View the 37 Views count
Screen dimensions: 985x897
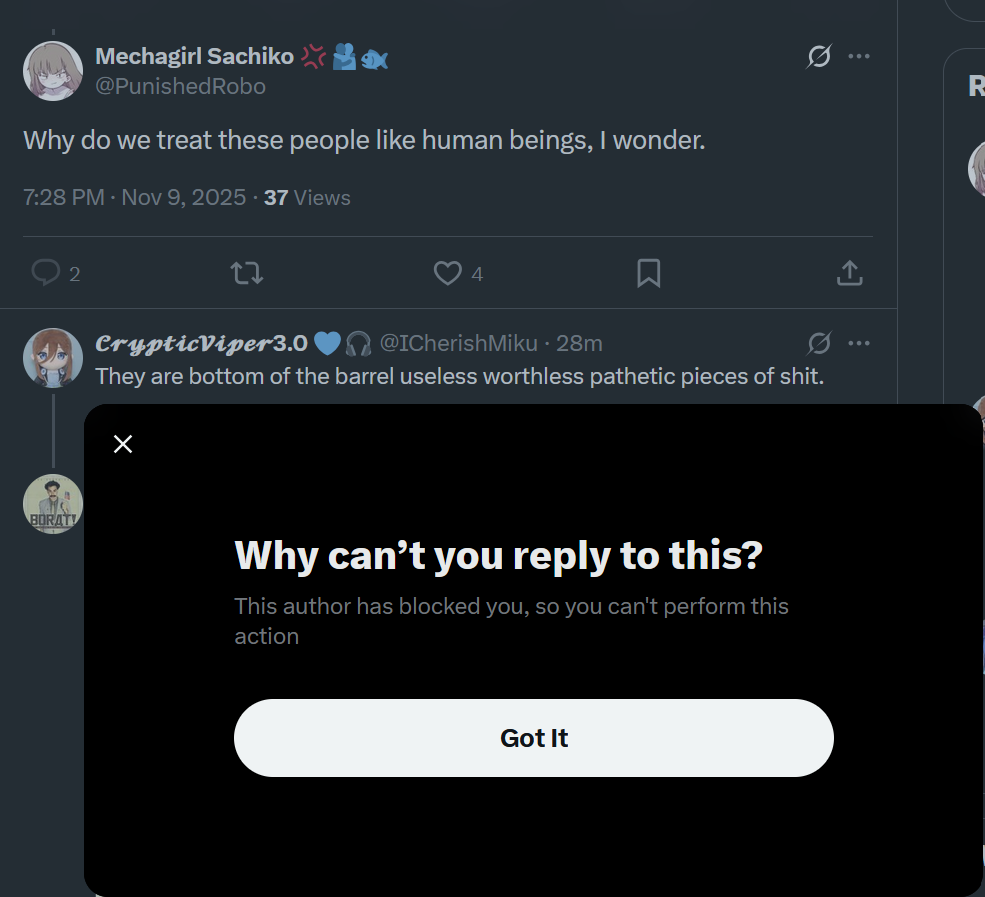(307, 197)
